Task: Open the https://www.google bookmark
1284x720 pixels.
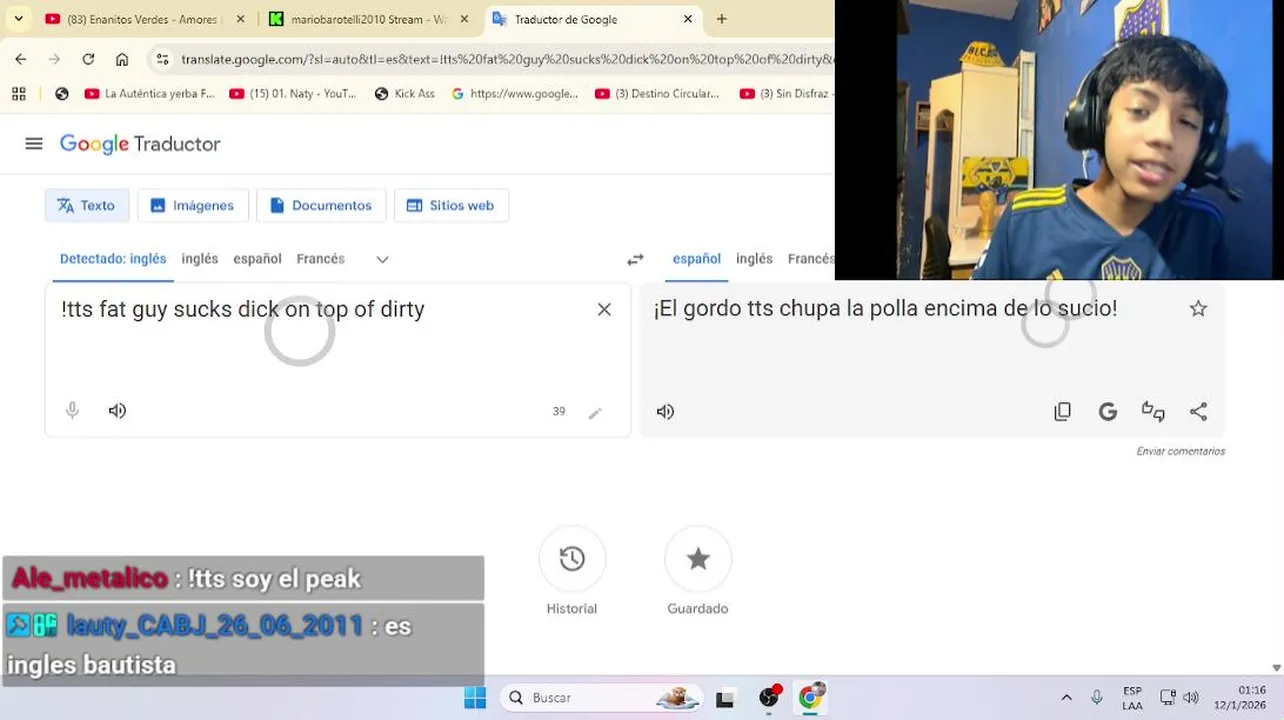Action: pyautogui.click(x=515, y=93)
